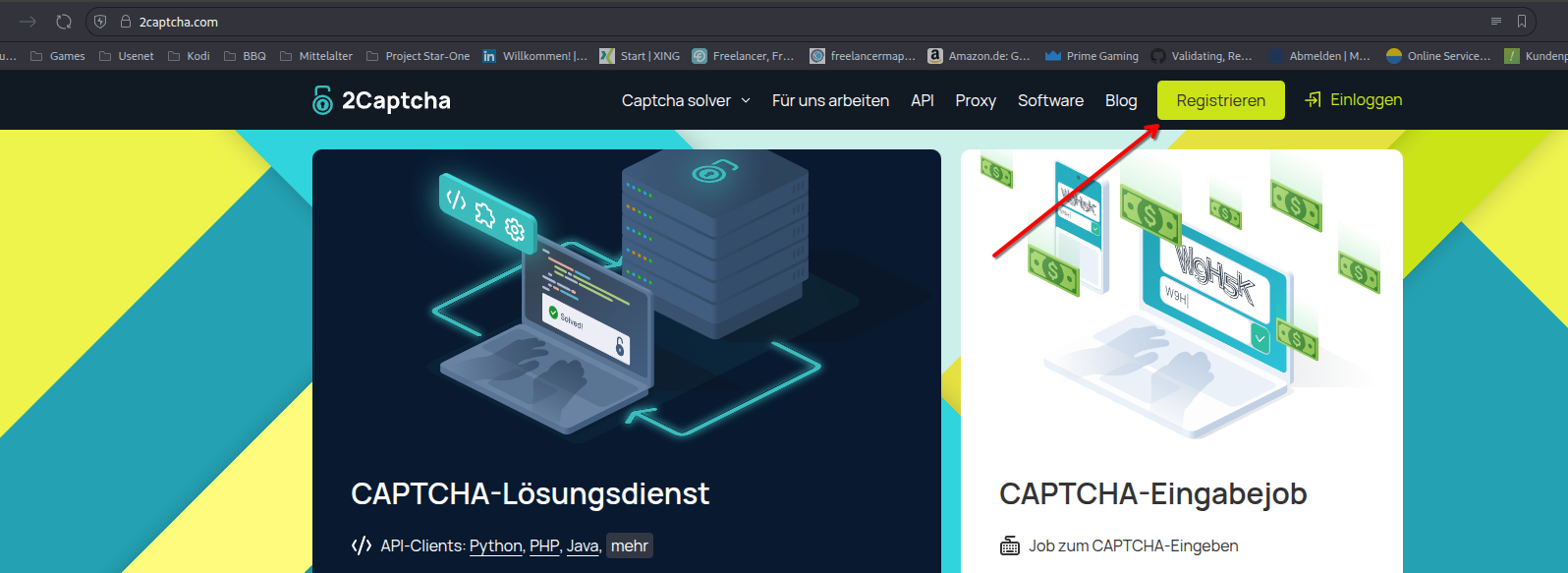Click the Einloggen login link
This screenshot has height=573, width=1568.
(1354, 100)
